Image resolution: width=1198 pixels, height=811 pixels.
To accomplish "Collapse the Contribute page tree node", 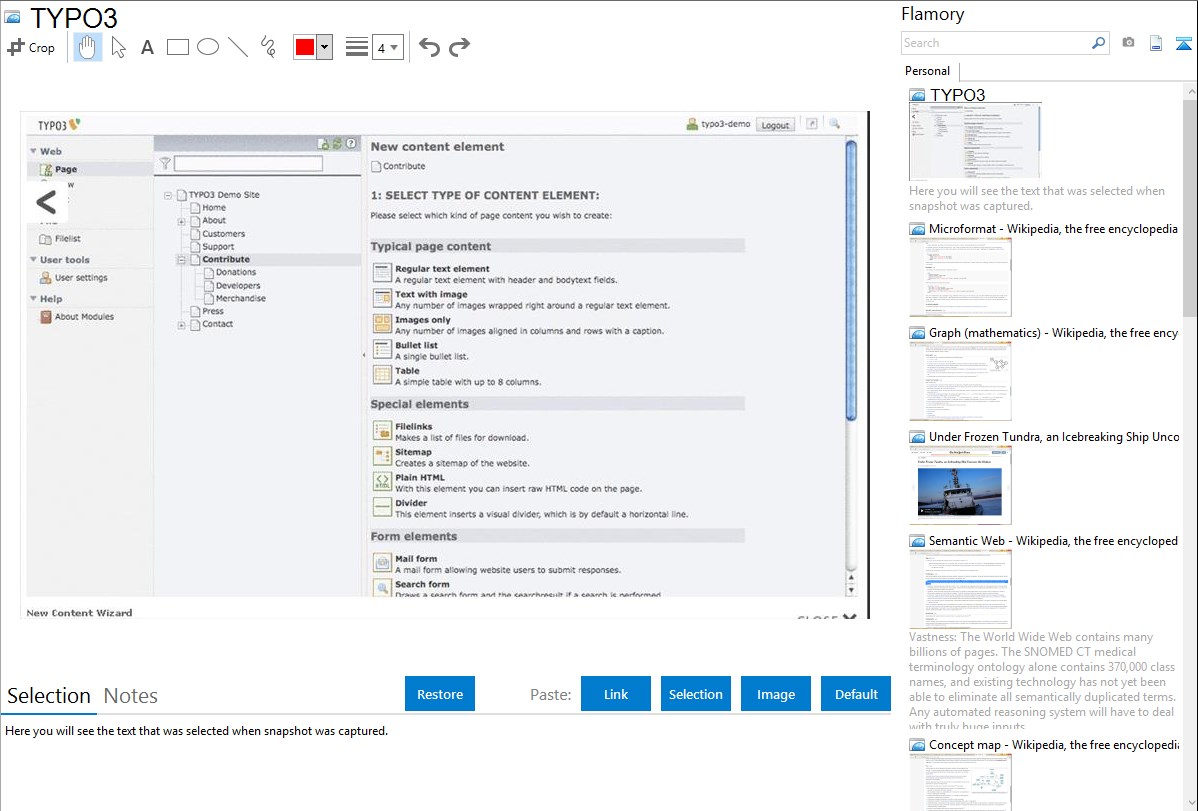I will [182, 260].
